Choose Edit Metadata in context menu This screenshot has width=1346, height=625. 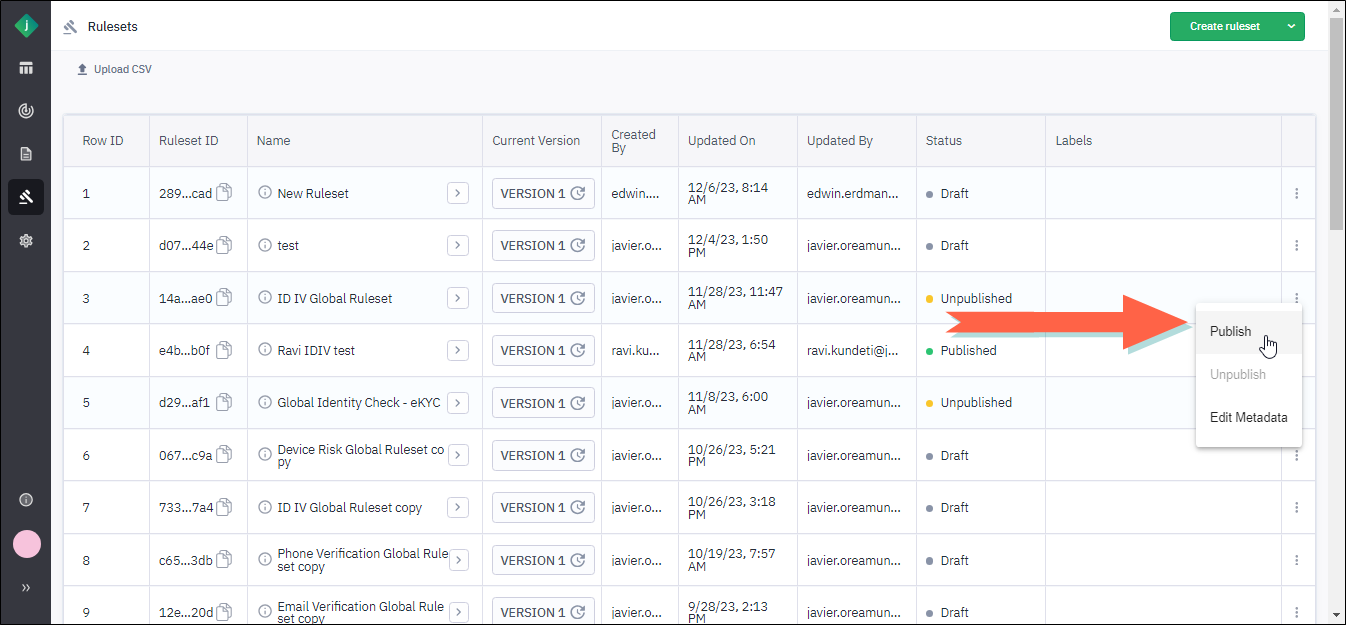(x=1248, y=418)
